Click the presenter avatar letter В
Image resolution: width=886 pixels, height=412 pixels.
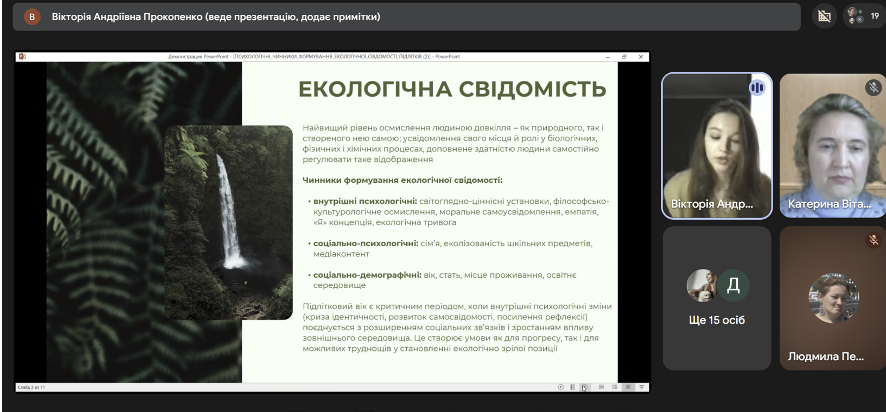click(x=32, y=17)
